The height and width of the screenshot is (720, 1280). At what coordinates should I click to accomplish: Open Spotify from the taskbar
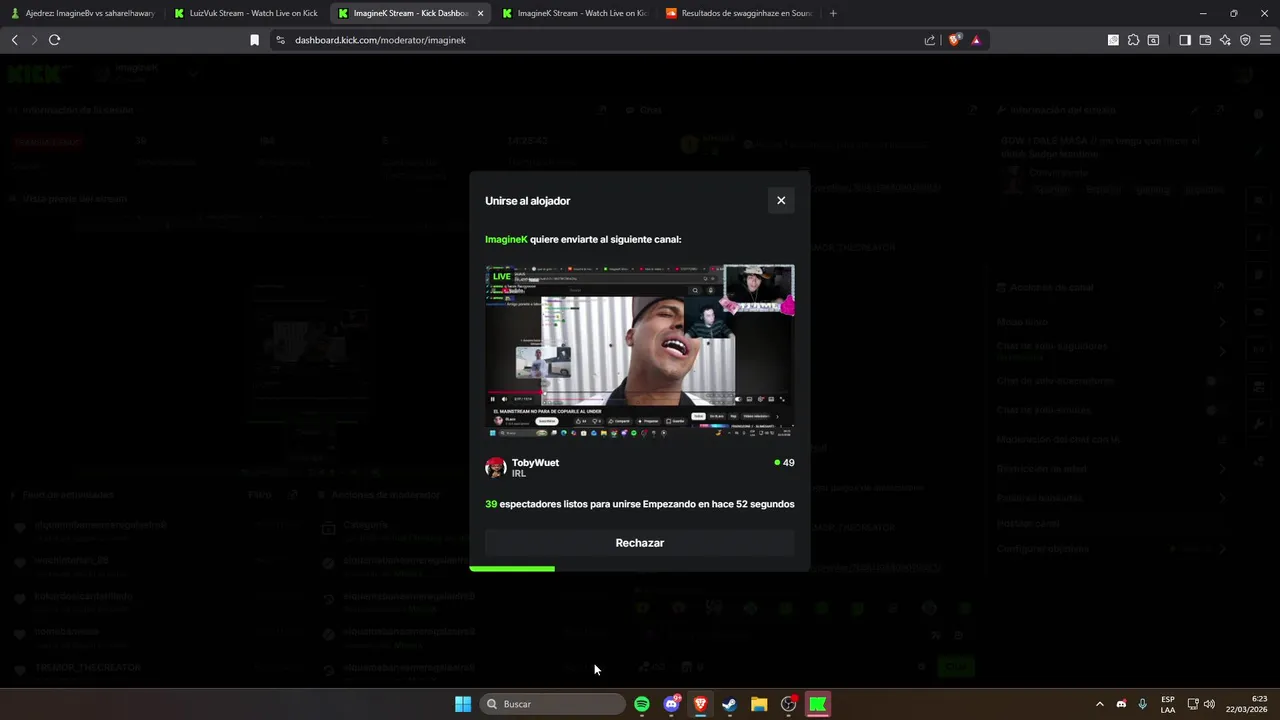point(642,704)
